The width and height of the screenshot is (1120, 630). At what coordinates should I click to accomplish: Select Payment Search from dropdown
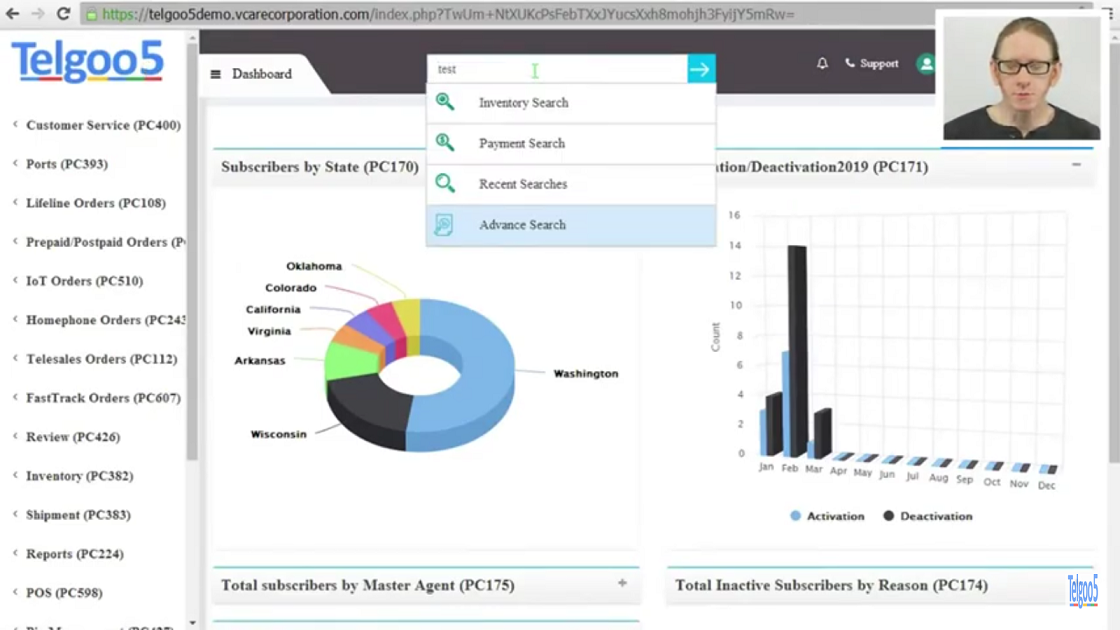pyautogui.click(x=571, y=144)
